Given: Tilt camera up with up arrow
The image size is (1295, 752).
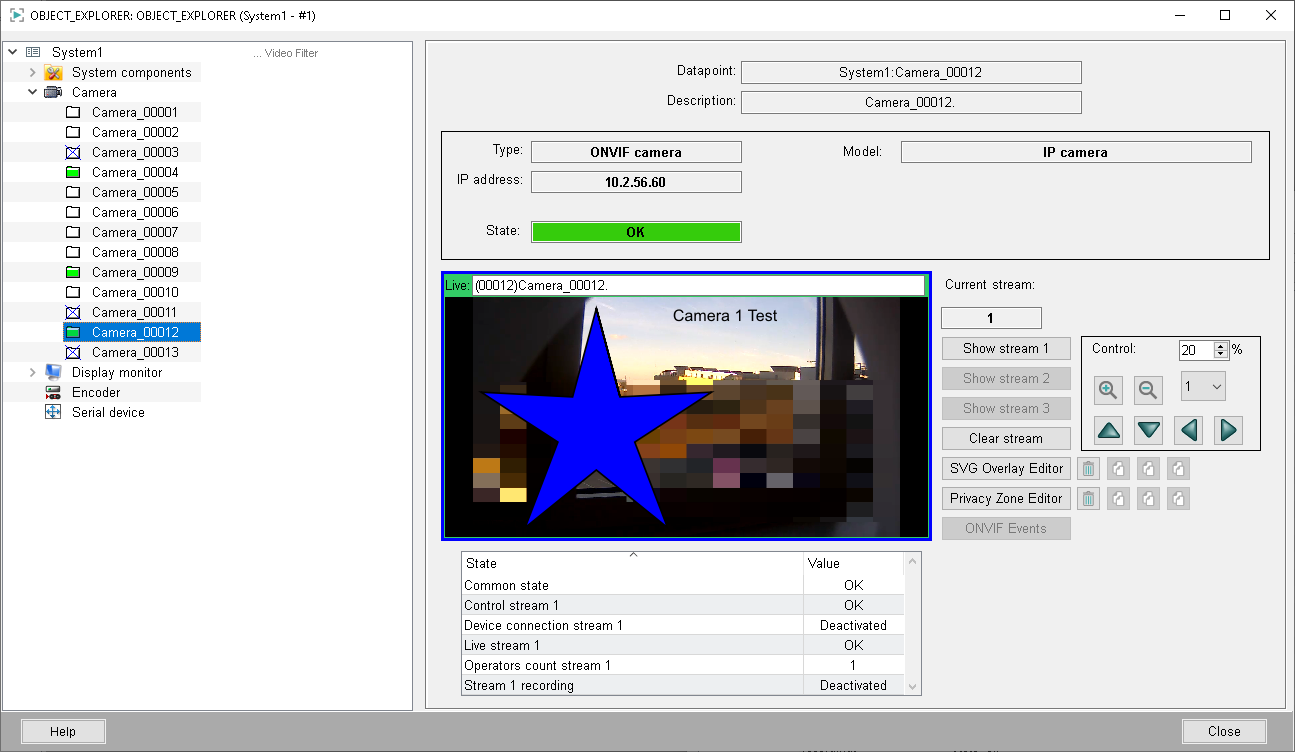Looking at the screenshot, I should (1108, 431).
